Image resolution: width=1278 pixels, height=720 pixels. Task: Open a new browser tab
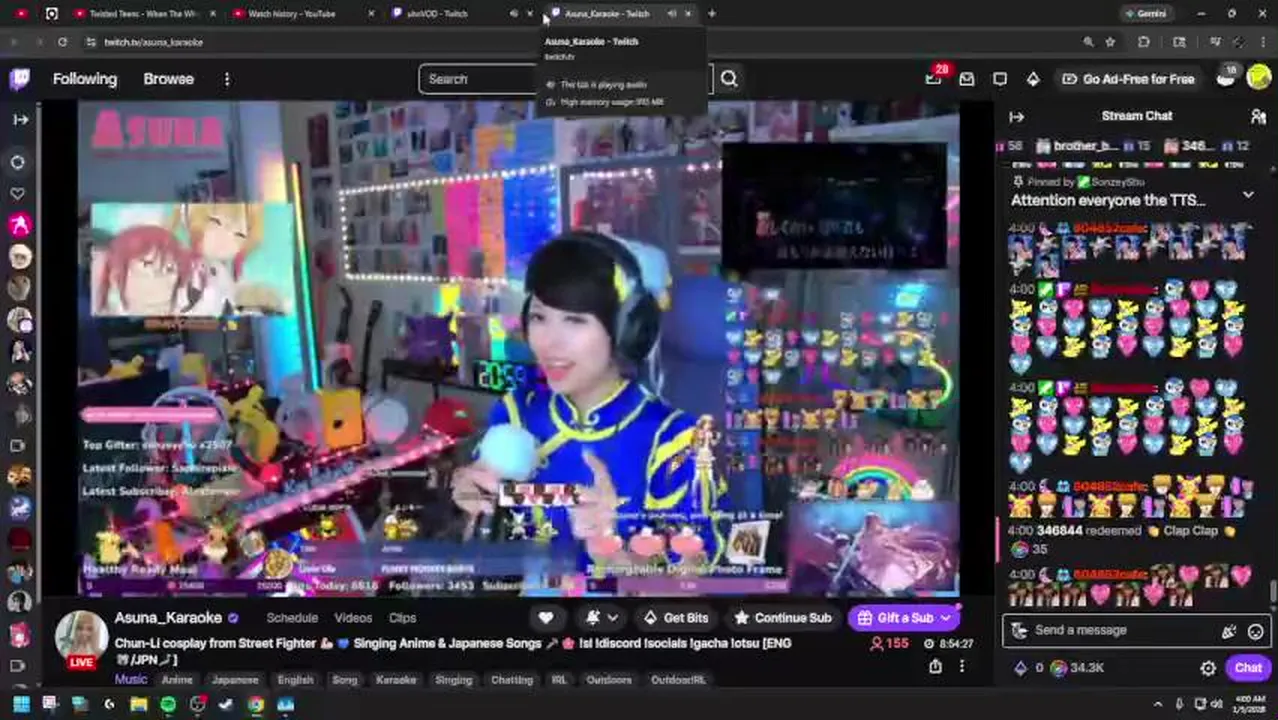click(712, 14)
